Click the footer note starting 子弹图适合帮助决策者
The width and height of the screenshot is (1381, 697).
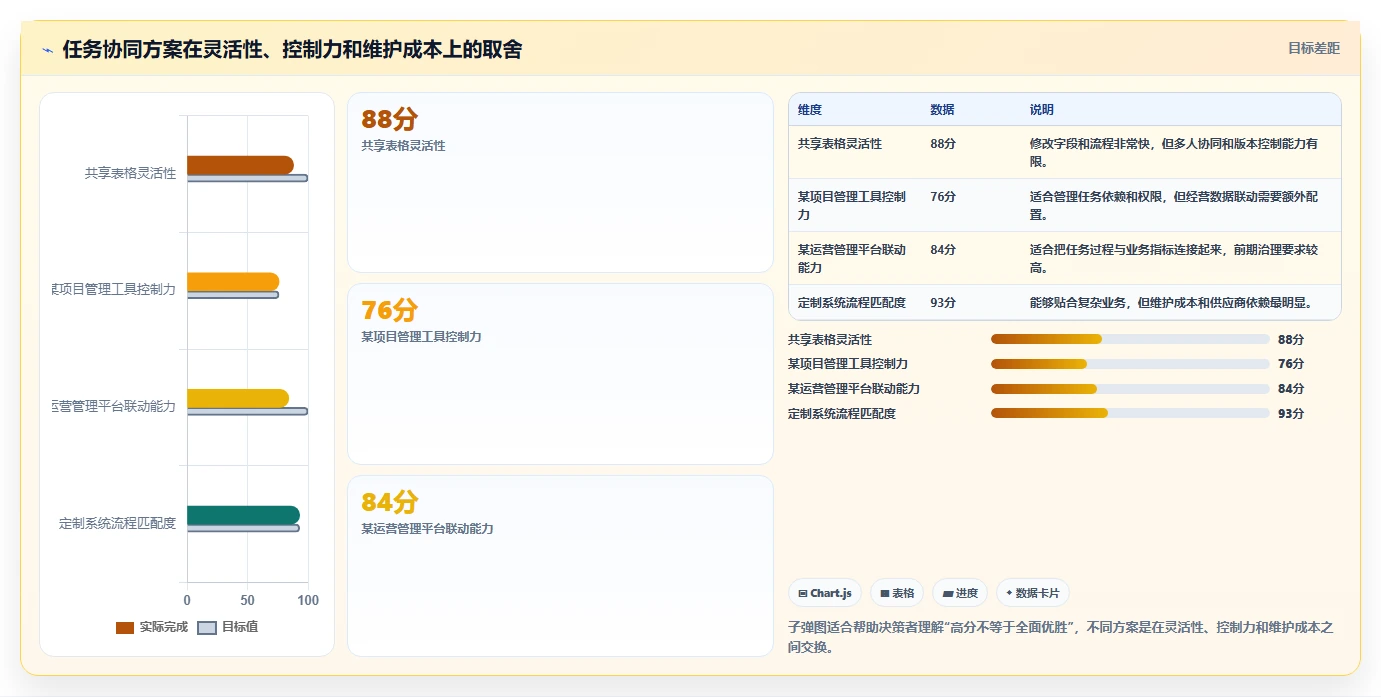pos(1060,637)
